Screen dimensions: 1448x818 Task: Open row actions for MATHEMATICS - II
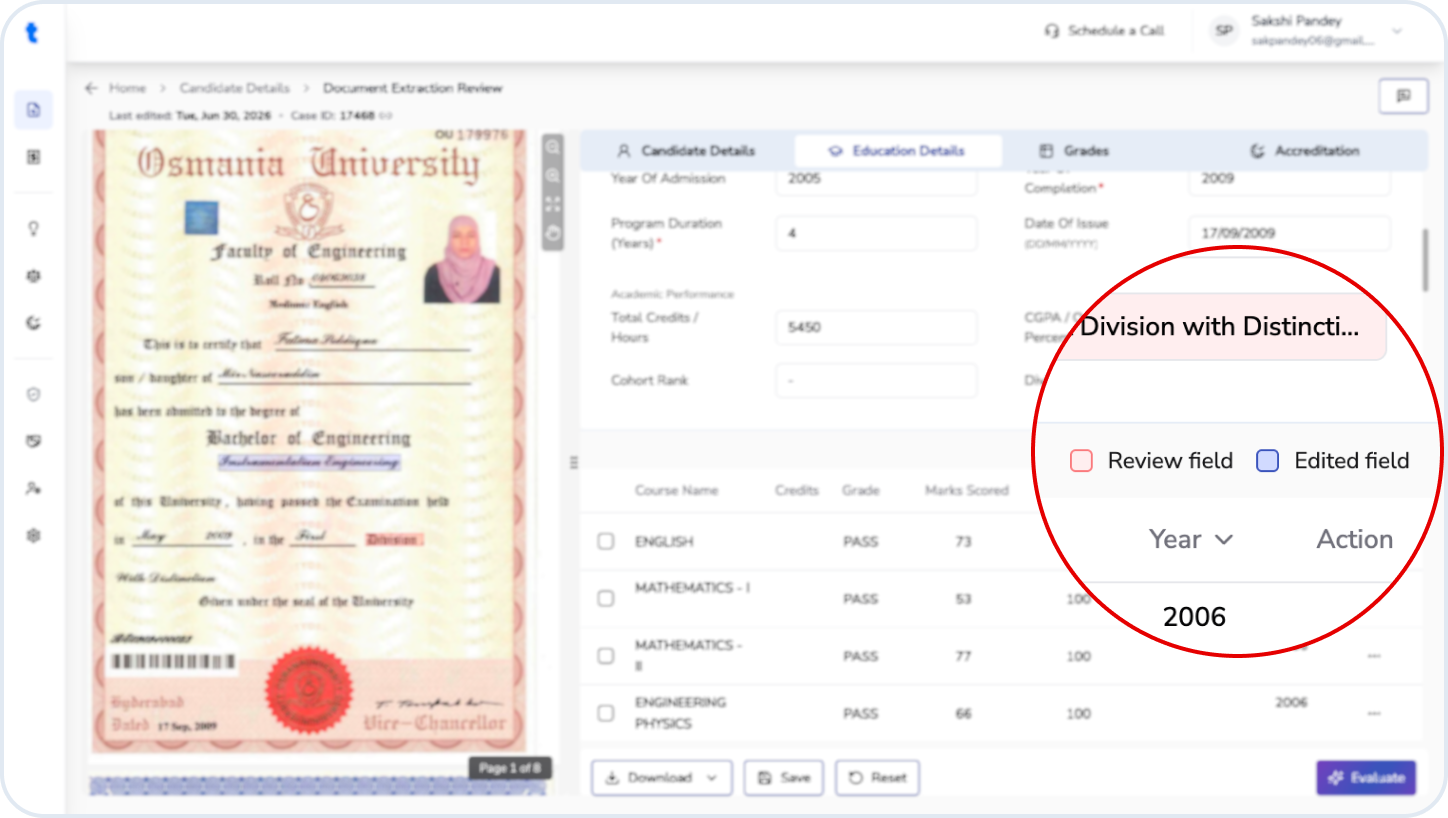(x=1374, y=656)
